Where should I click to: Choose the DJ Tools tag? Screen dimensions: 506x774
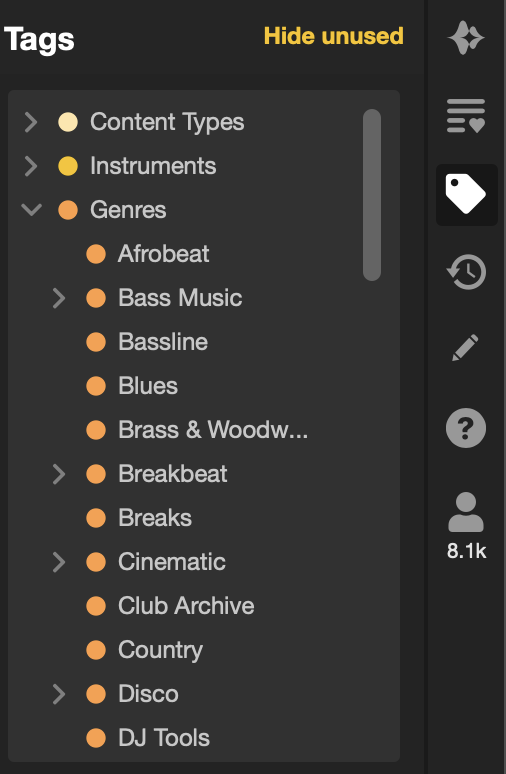click(x=164, y=737)
